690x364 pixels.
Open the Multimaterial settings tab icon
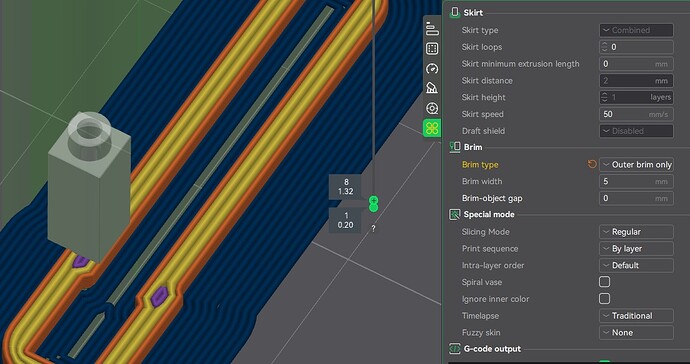coord(432,108)
